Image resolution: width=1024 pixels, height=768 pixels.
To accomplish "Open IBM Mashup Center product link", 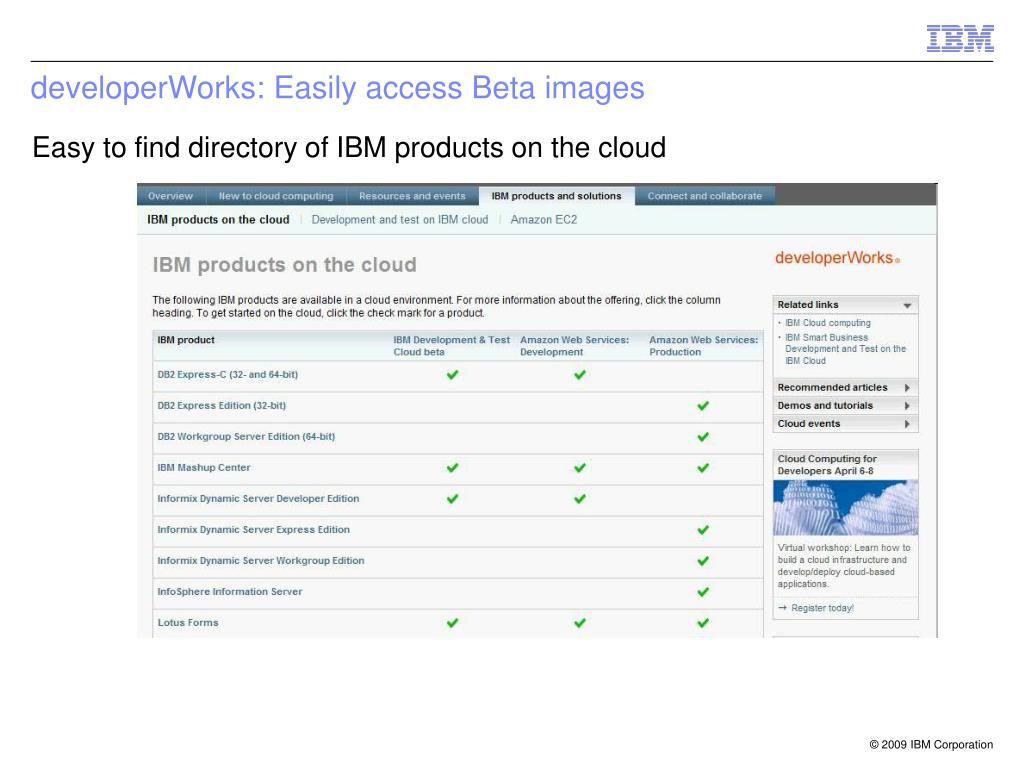I will (x=204, y=468).
